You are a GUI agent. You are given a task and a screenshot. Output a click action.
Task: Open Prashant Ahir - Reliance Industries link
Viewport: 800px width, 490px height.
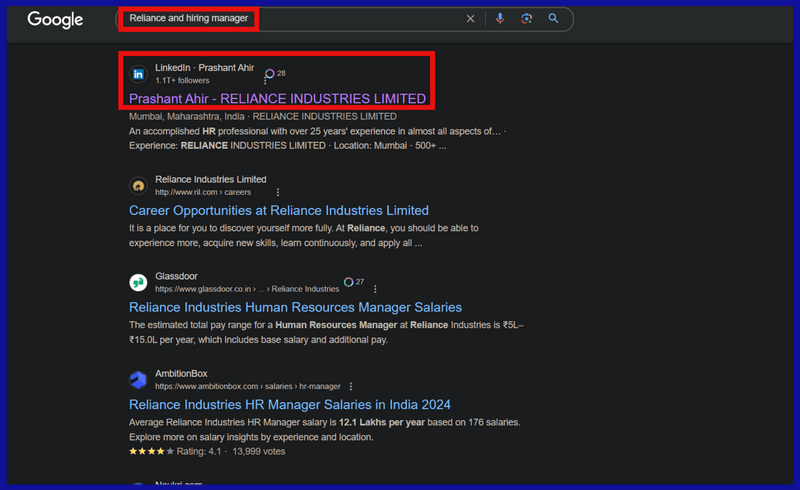coord(277,99)
